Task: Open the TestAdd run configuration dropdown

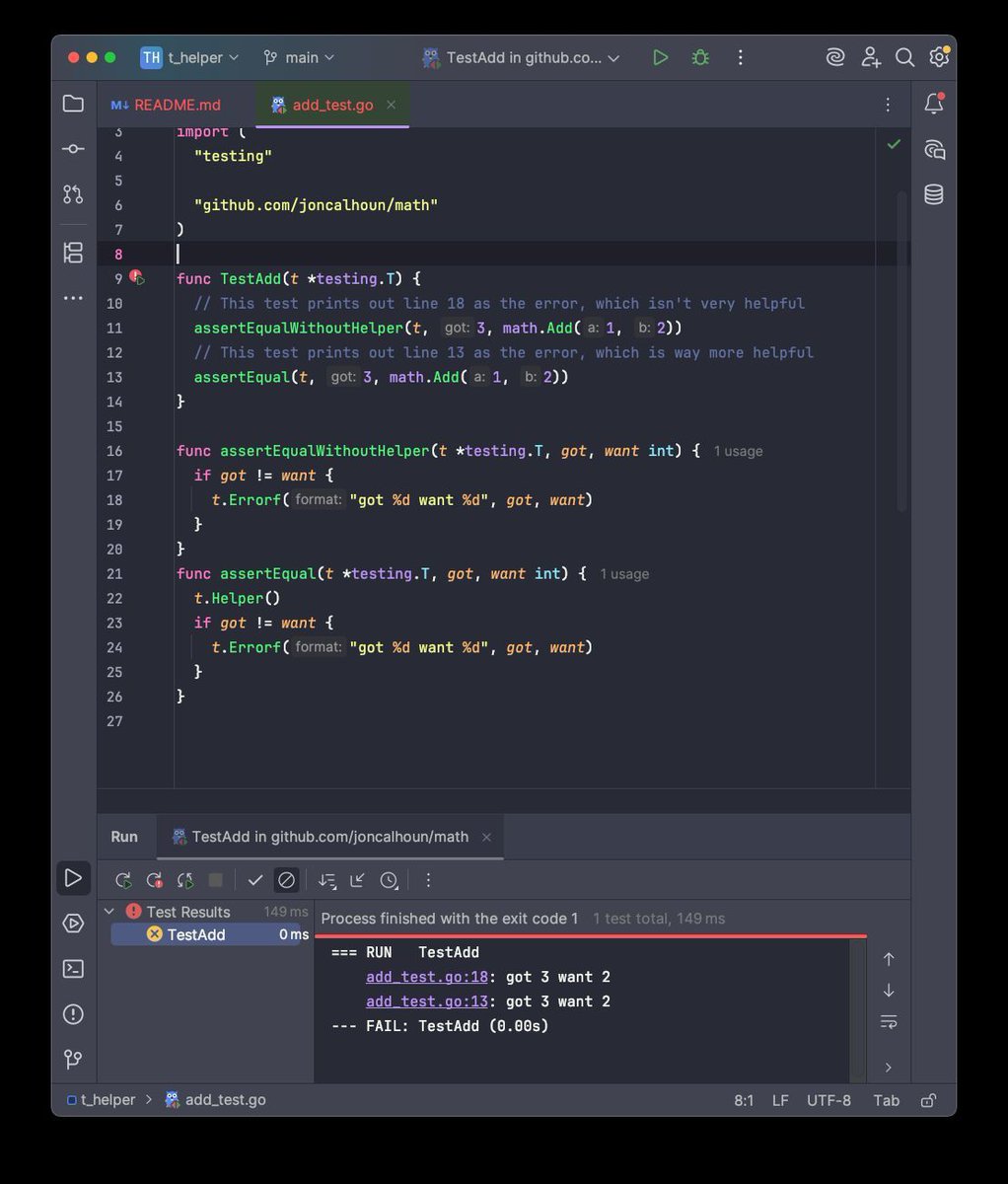Action: (x=521, y=57)
